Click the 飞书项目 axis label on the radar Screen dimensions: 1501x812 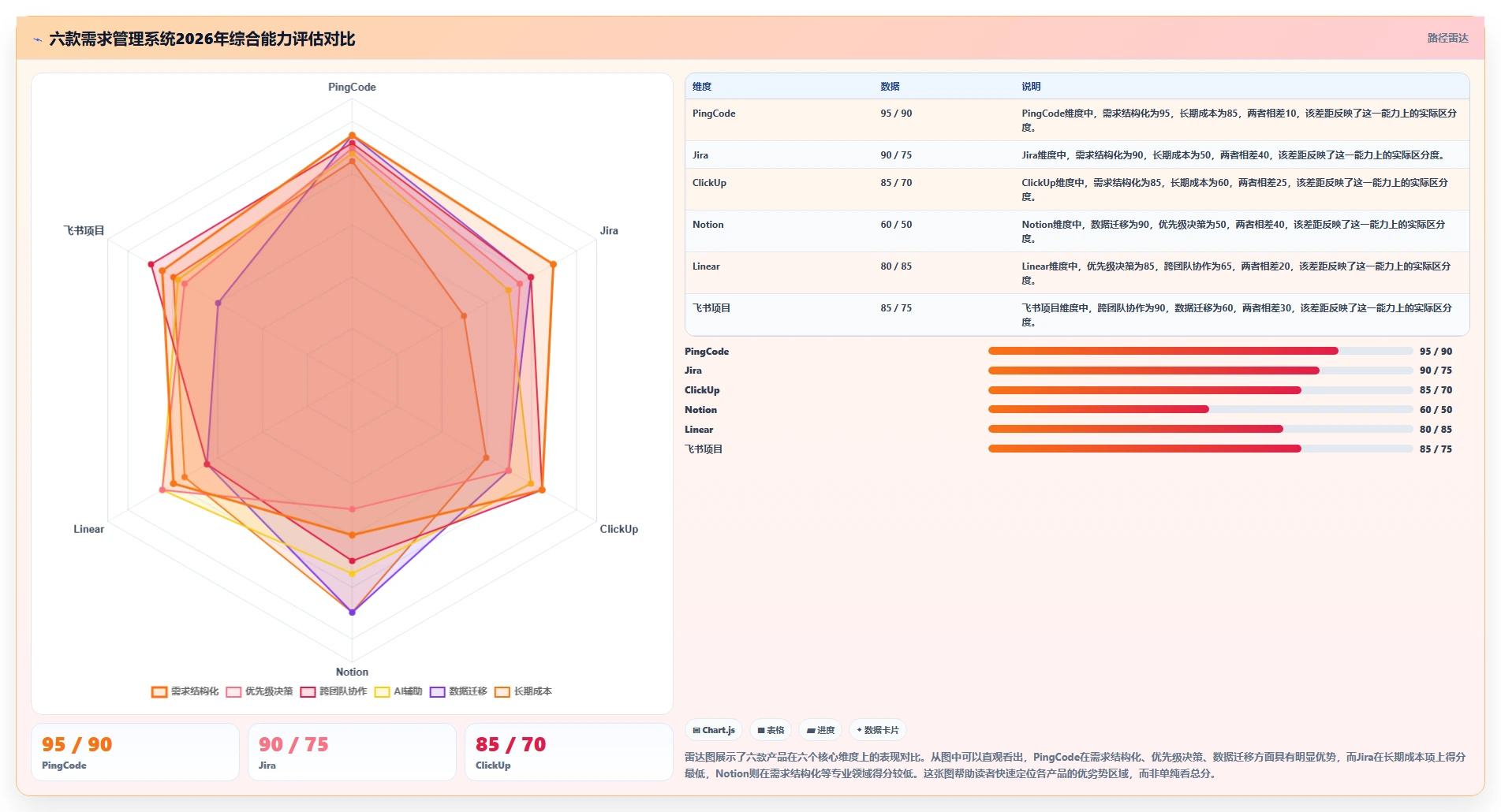pyautogui.click(x=84, y=231)
